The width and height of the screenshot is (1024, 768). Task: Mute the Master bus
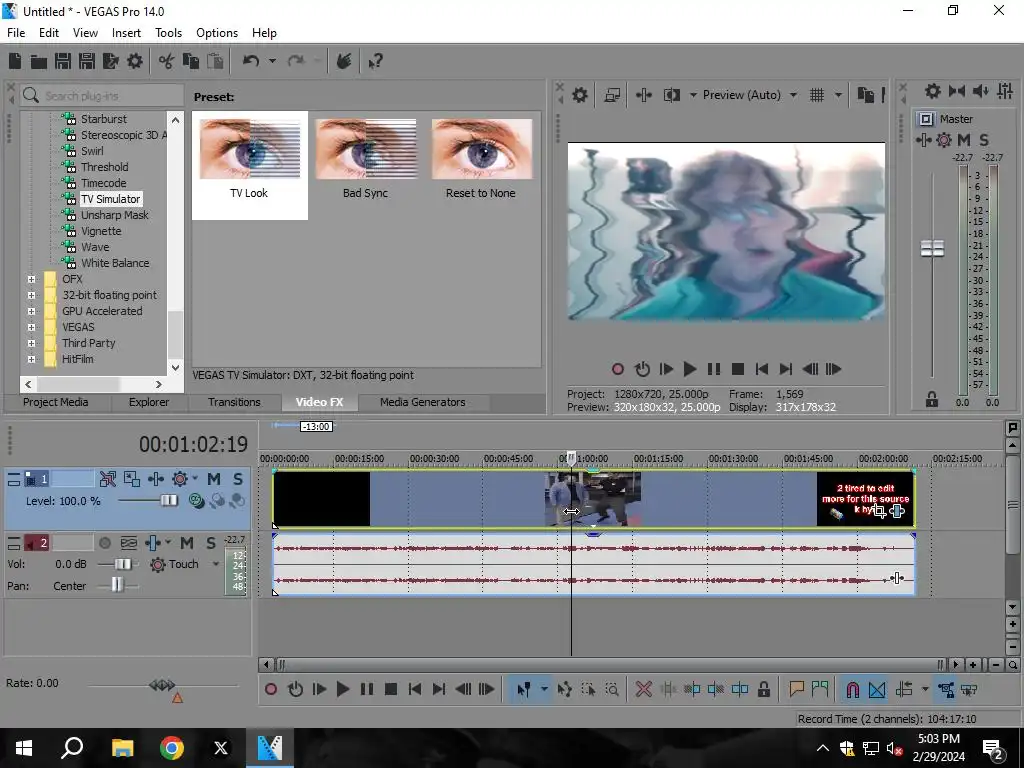pos(964,140)
